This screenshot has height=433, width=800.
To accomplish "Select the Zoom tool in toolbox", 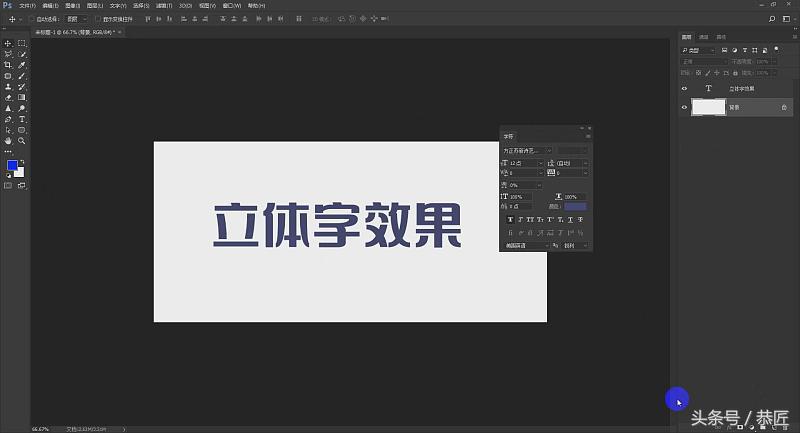I will coord(22,141).
